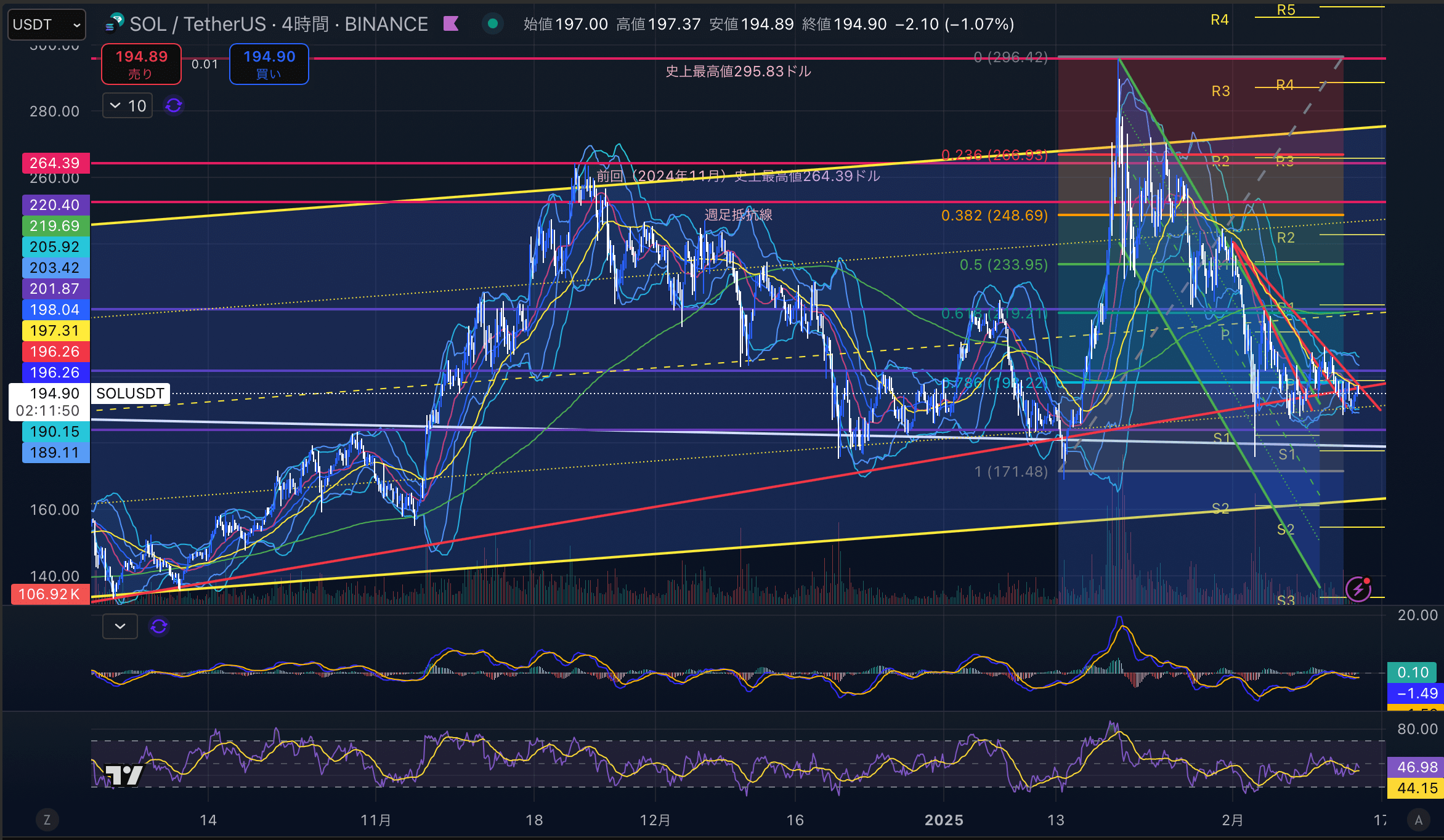Open the USDT currency dropdown
The width and height of the screenshot is (1444, 840).
(x=47, y=25)
